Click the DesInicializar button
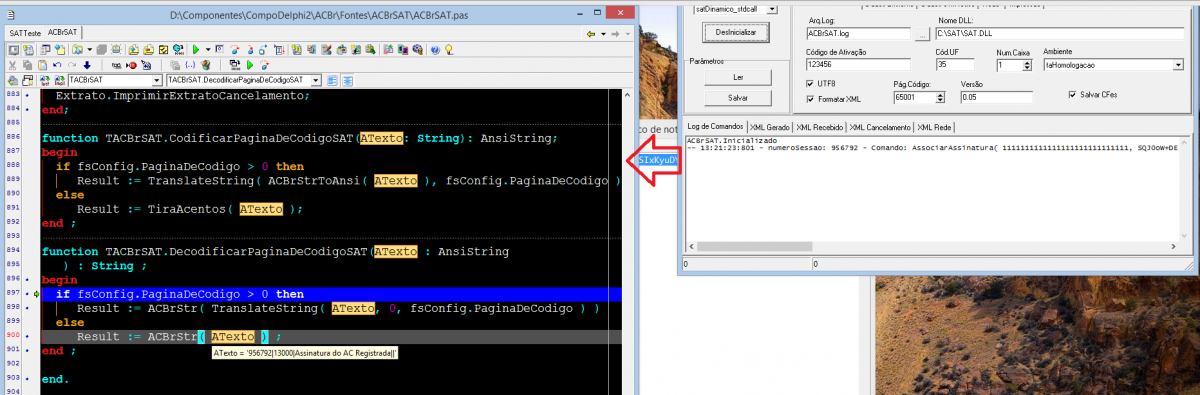 coord(736,32)
